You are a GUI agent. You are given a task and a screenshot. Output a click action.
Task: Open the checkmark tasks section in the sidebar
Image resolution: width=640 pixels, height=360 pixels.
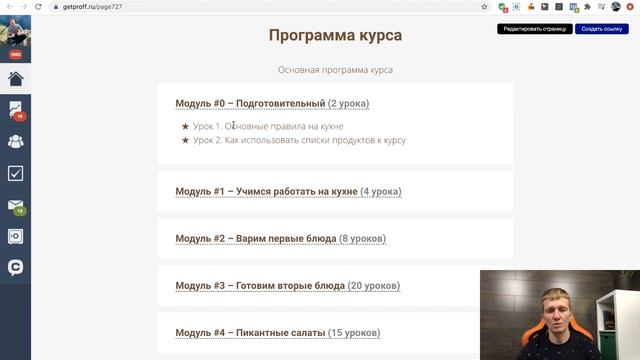point(16,173)
